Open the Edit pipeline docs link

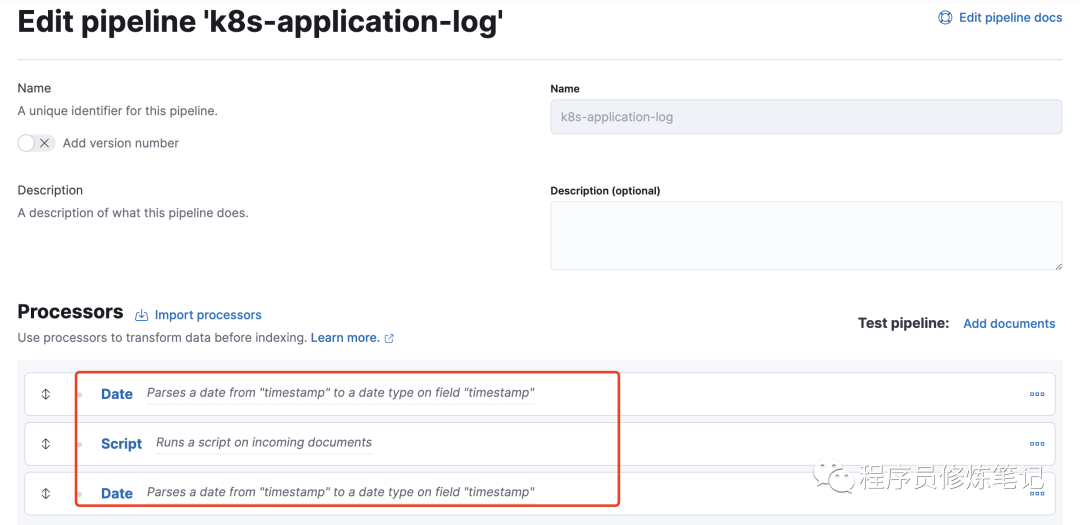pos(1010,18)
